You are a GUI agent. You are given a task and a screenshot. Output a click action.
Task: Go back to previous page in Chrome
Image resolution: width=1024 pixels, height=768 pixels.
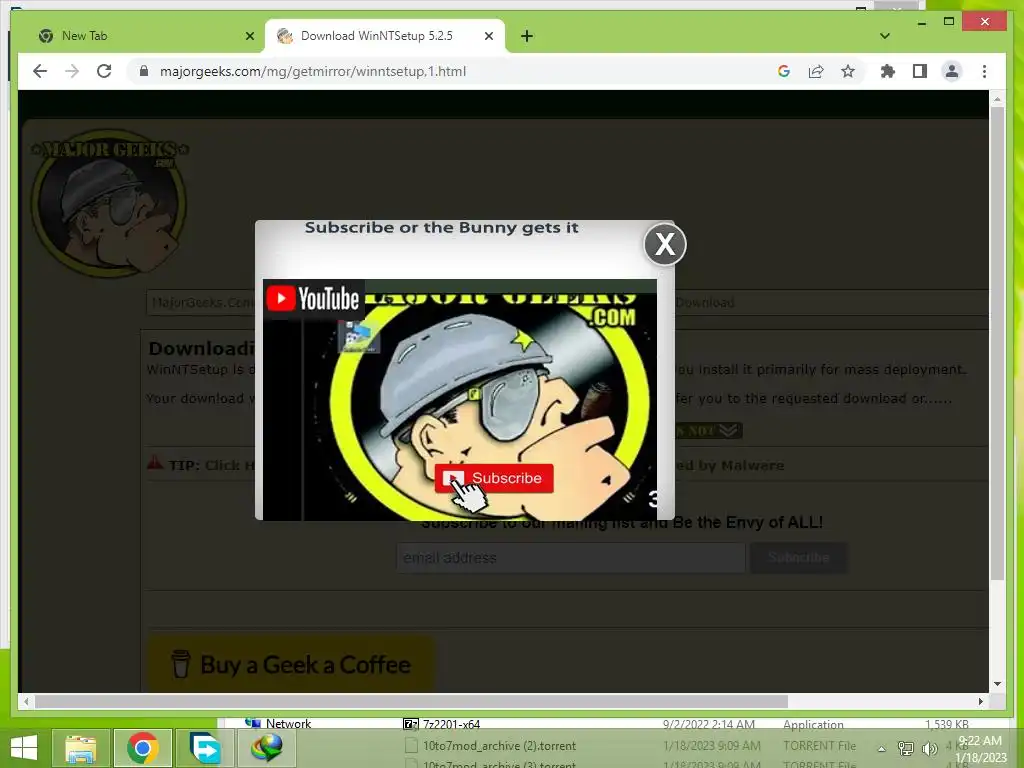pos(40,71)
